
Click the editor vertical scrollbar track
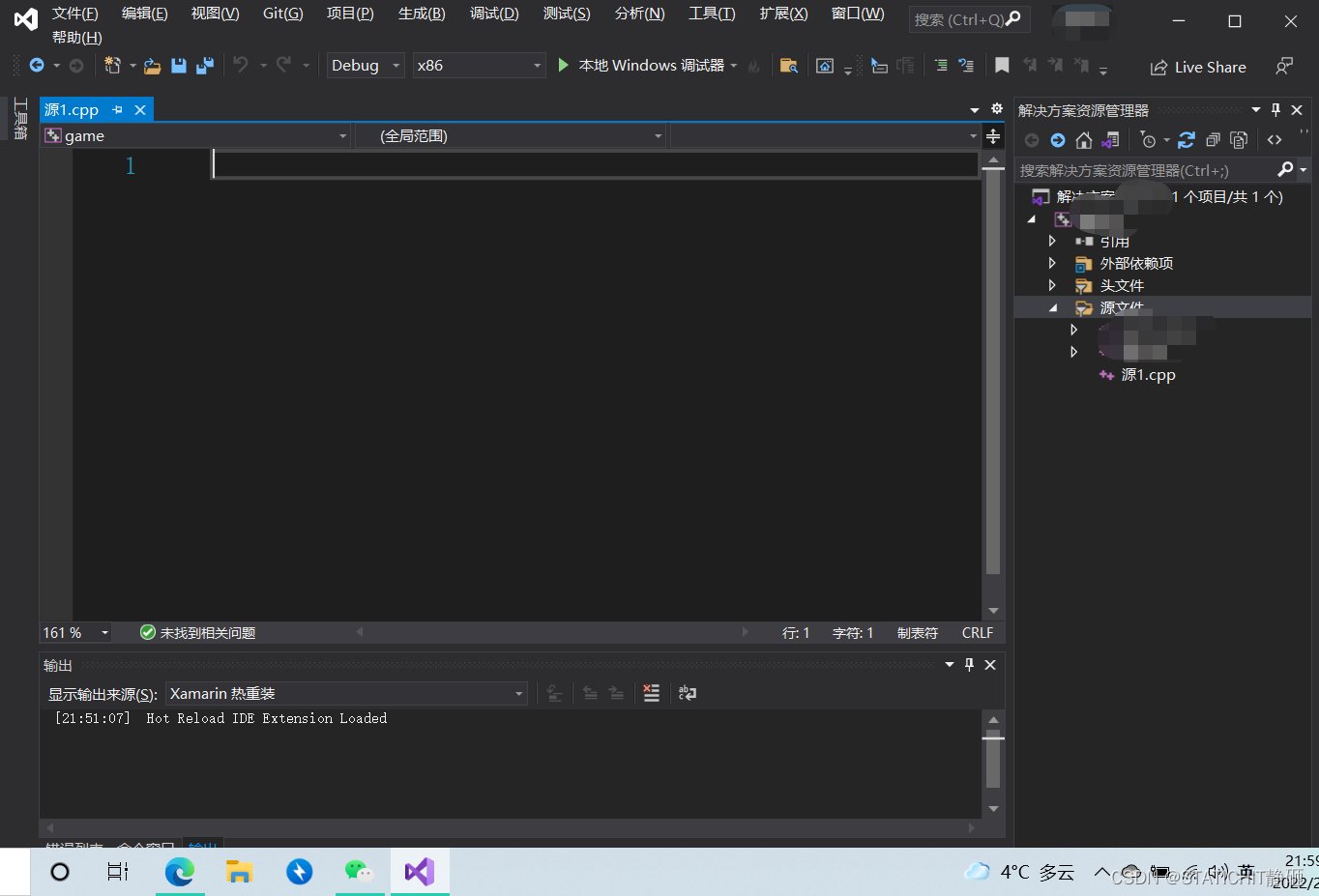pyautogui.click(x=993, y=387)
